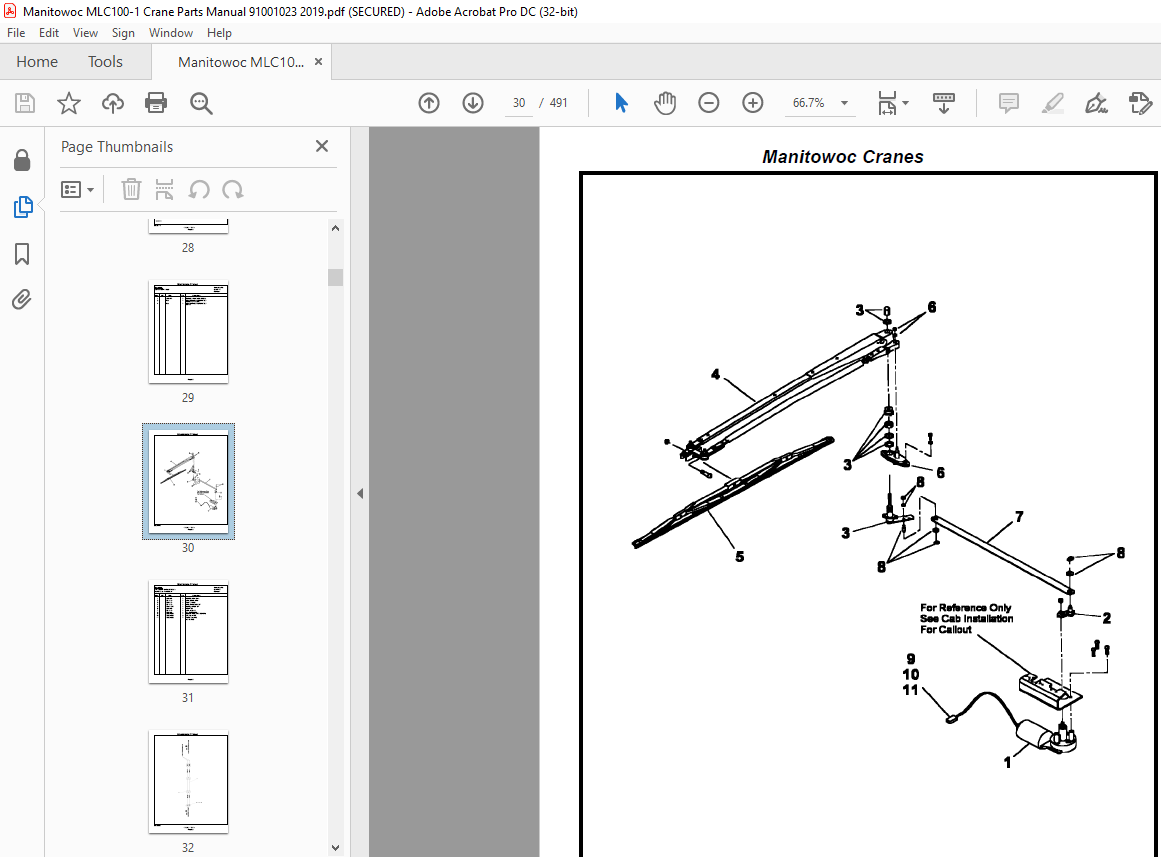The height and width of the screenshot is (857, 1161).
Task: Select page 31 thumbnail
Action: (189, 632)
